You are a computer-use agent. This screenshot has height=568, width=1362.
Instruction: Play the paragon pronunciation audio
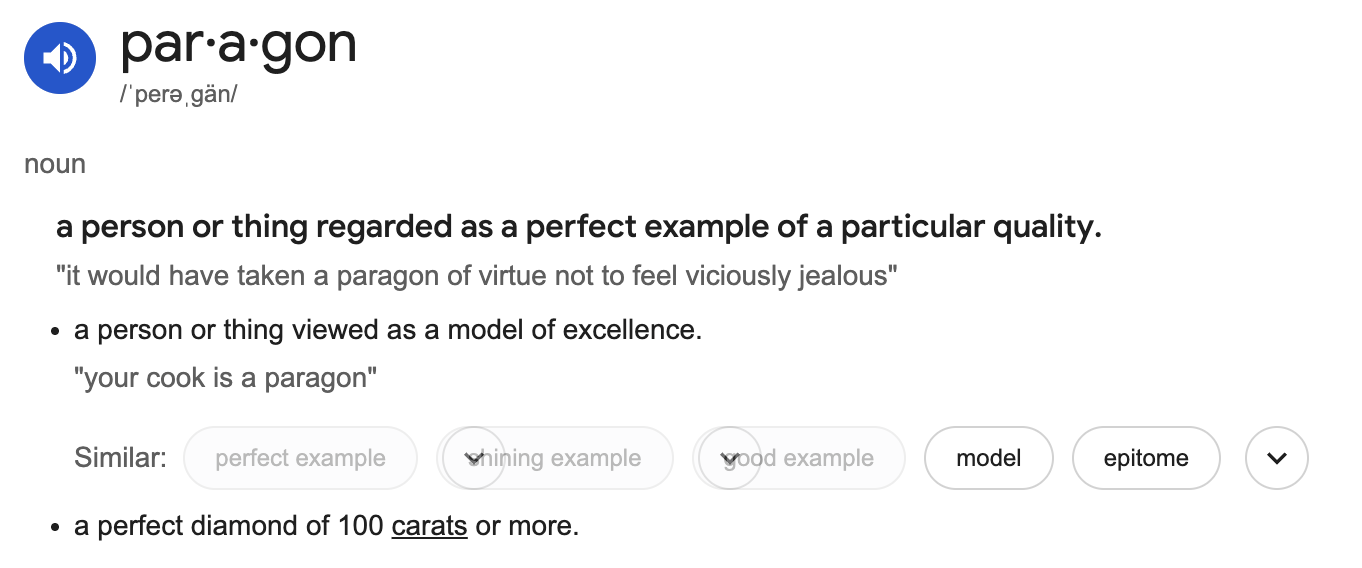coord(60,58)
